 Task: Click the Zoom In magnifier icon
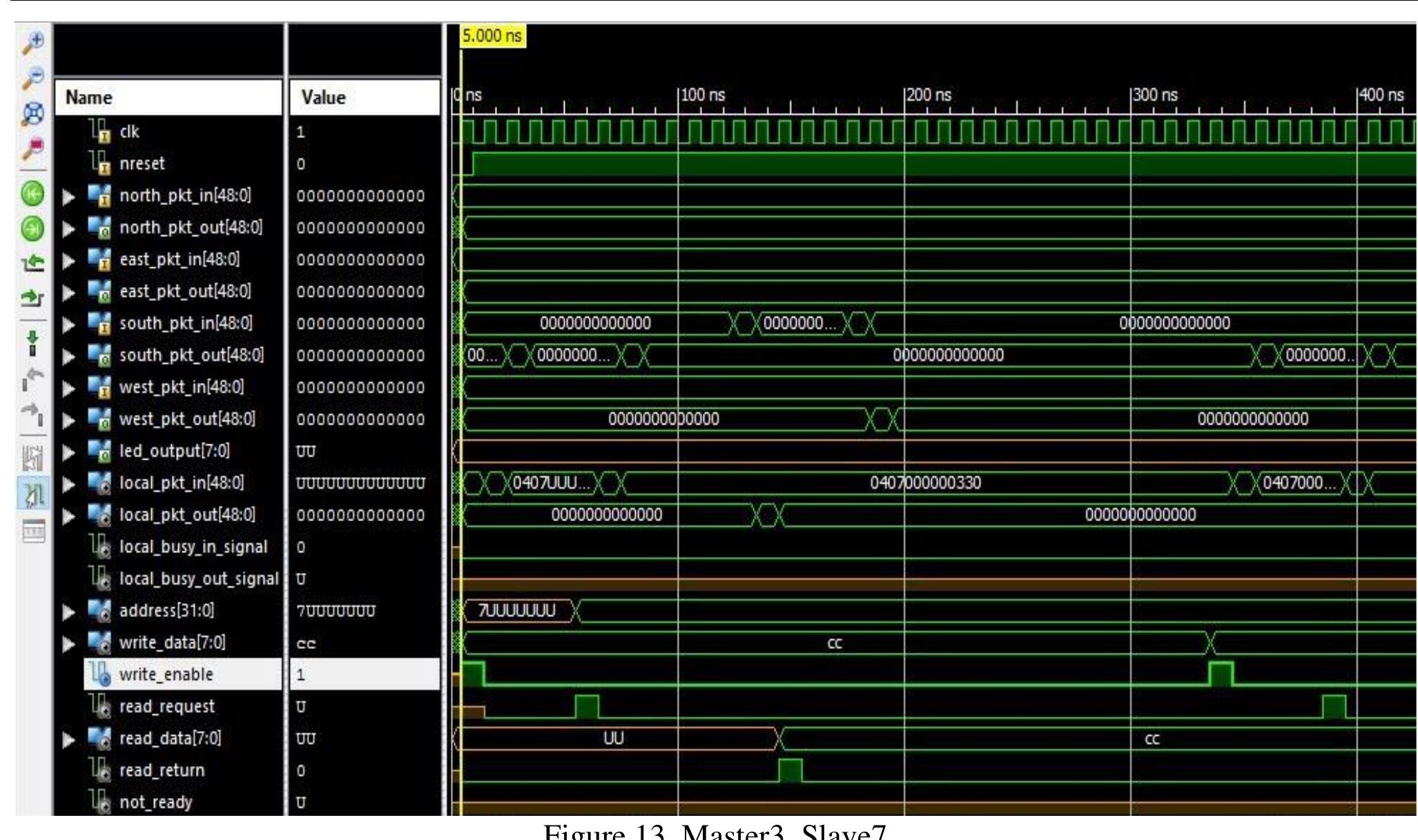click(x=34, y=43)
